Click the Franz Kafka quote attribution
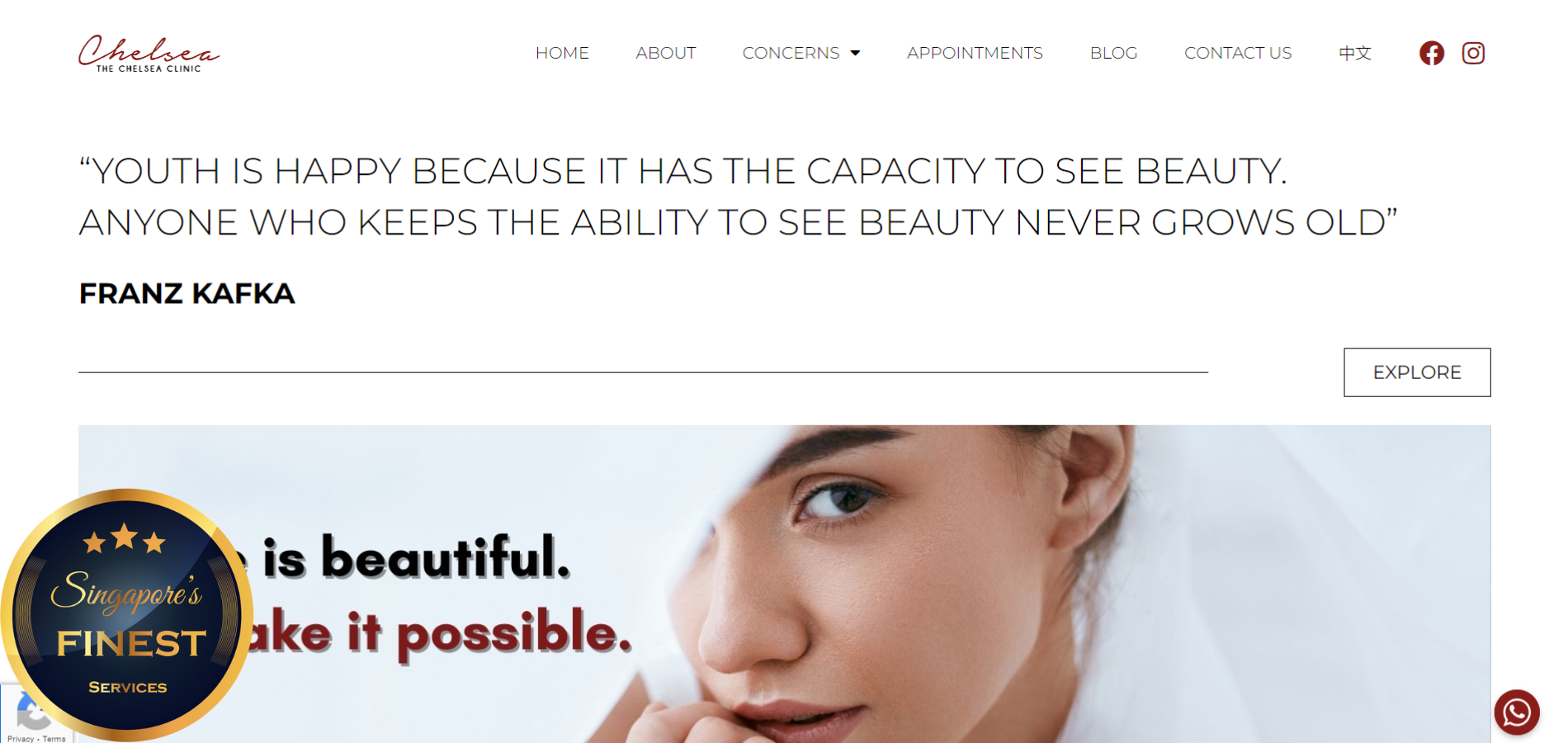 (x=187, y=293)
